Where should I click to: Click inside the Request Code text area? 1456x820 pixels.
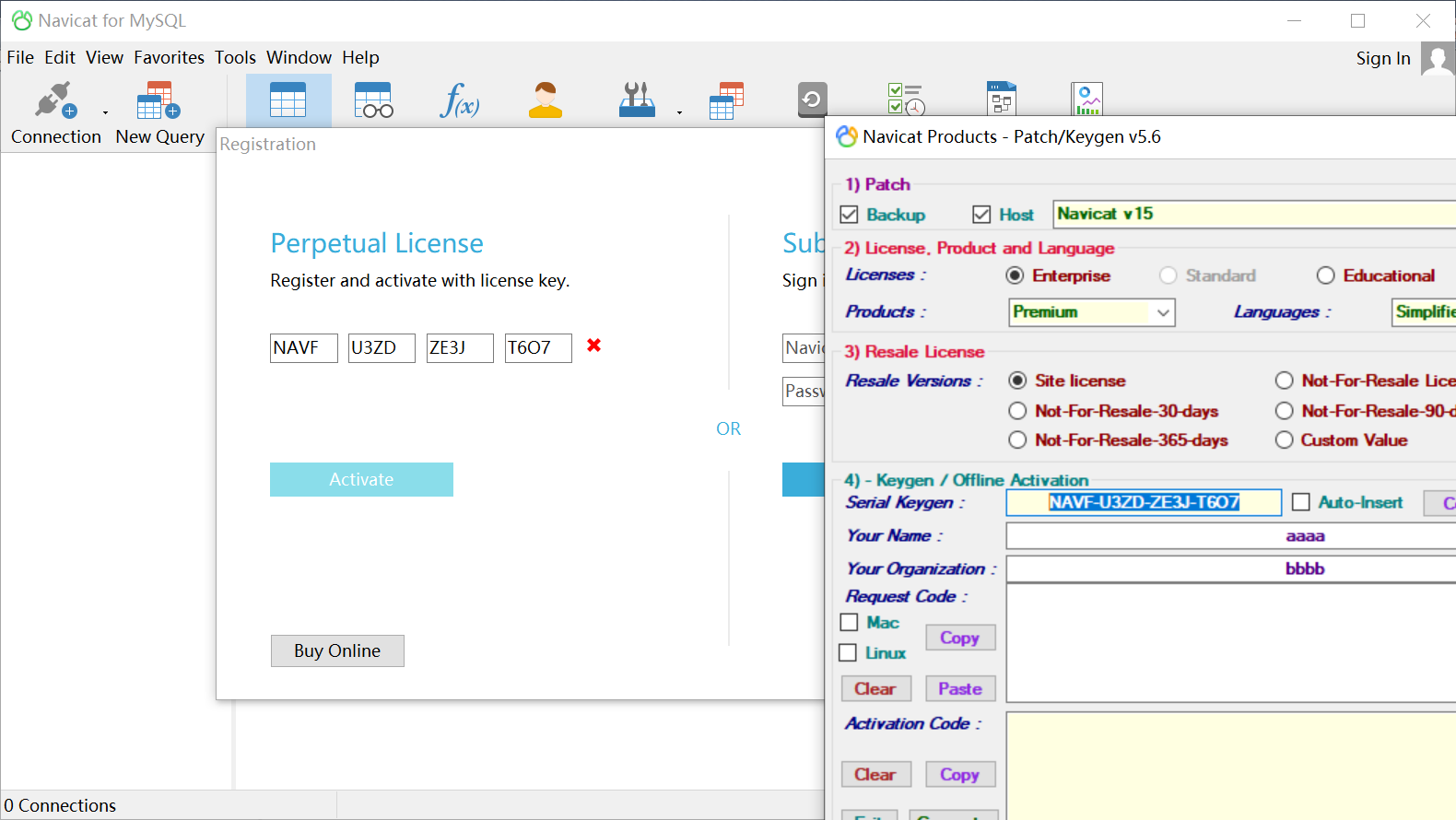[x=1231, y=643]
